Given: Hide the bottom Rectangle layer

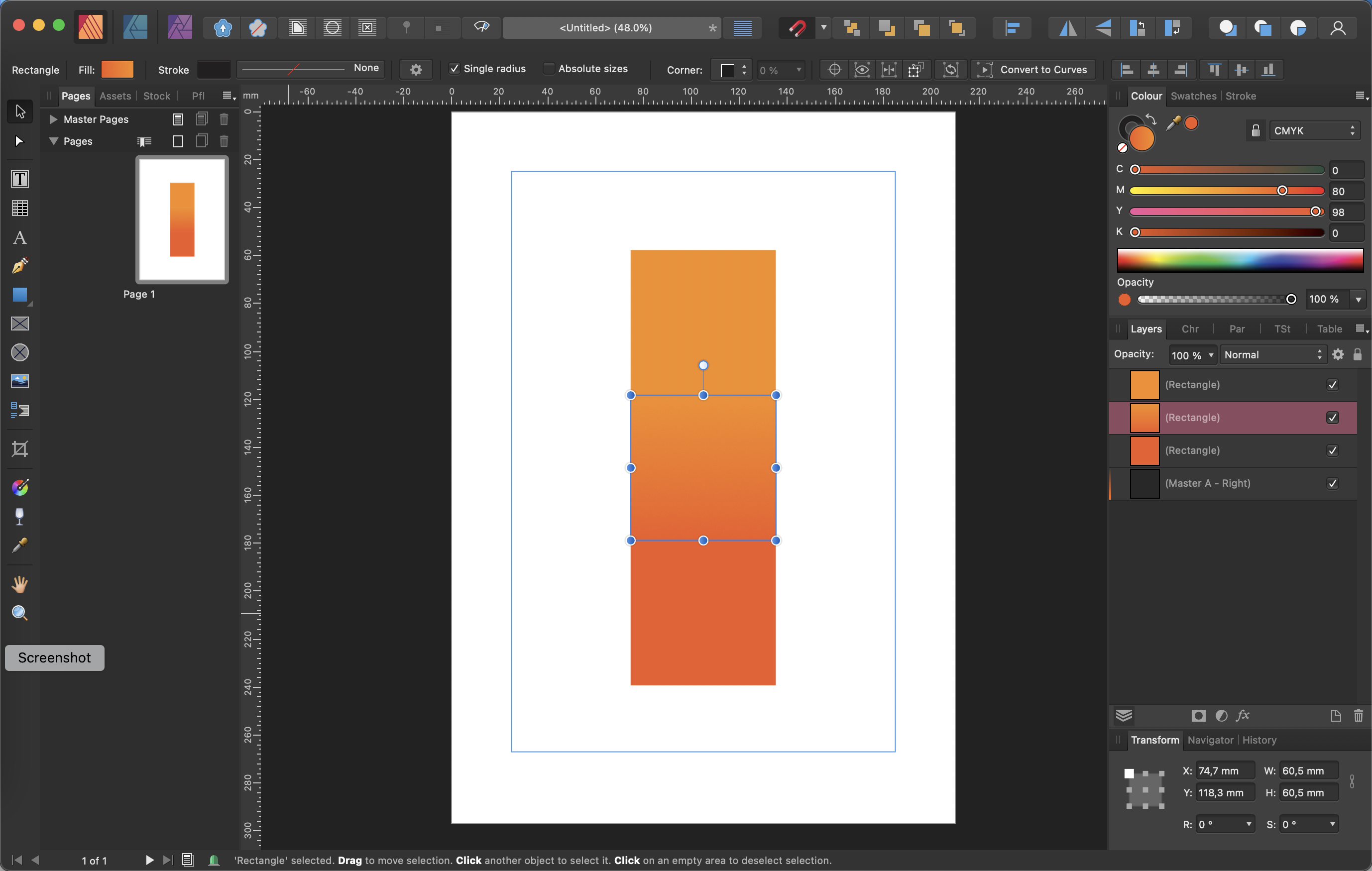Looking at the screenshot, I should coord(1332,450).
